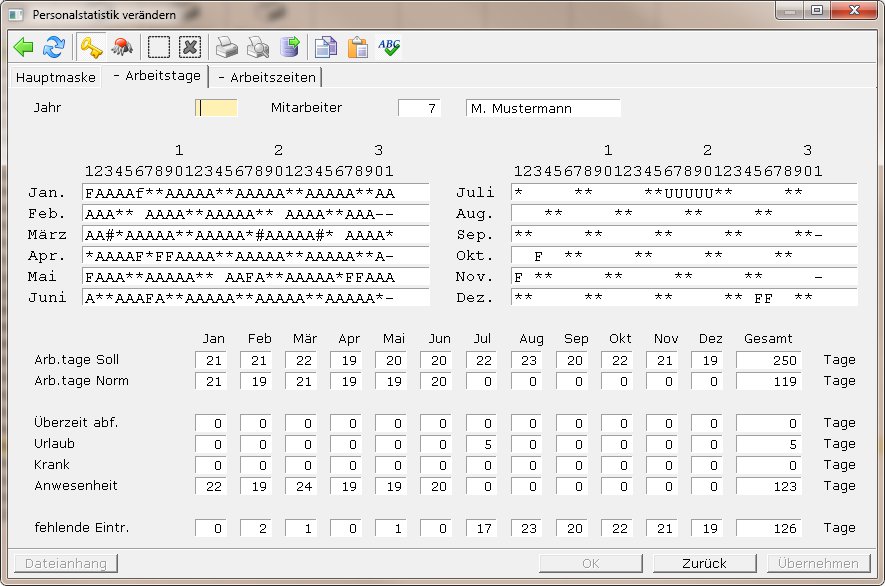Click the green back arrow icon
This screenshot has height=586, width=885.
(x=24, y=47)
